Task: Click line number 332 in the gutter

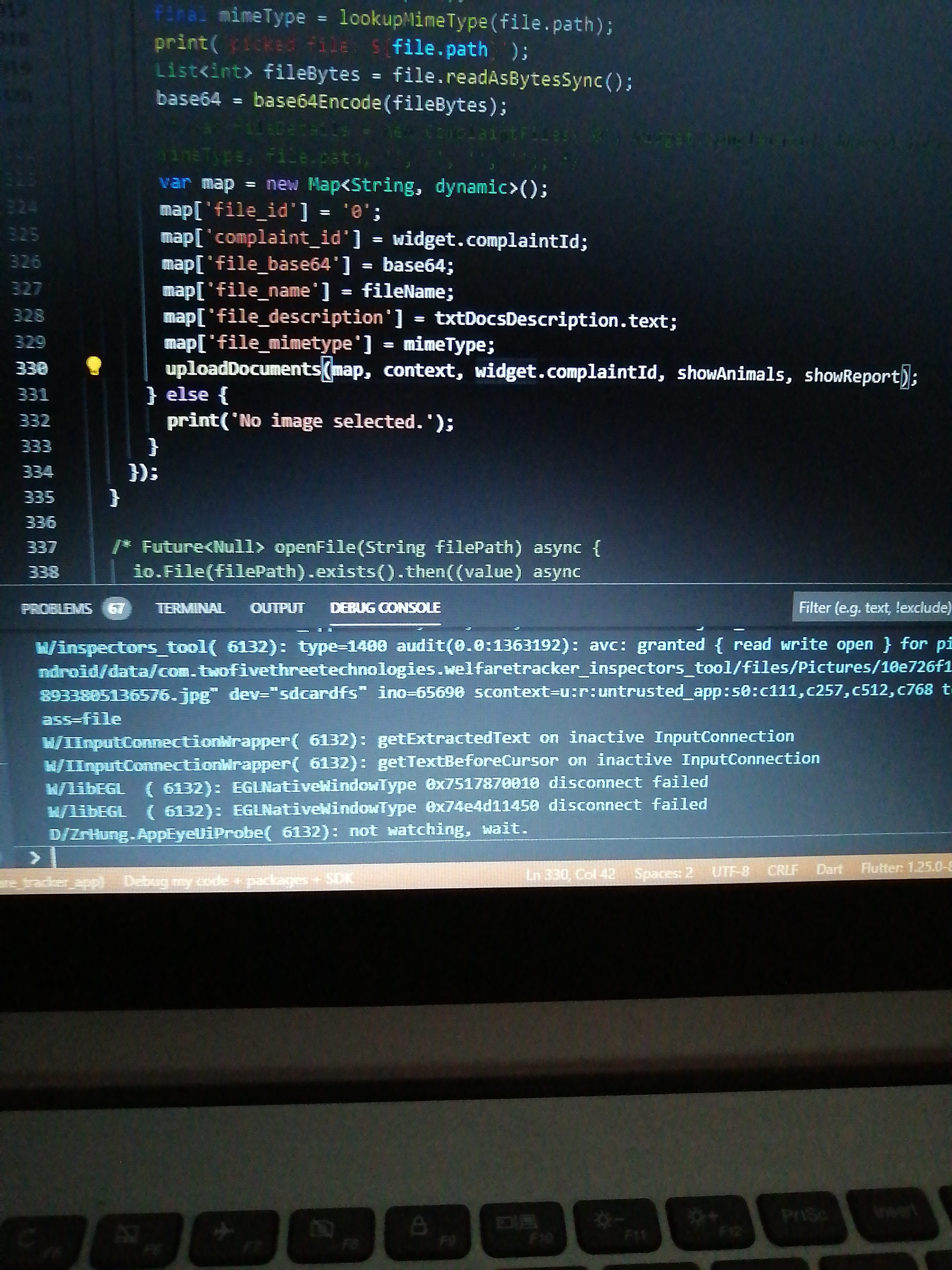Action: pyautogui.click(x=34, y=420)
